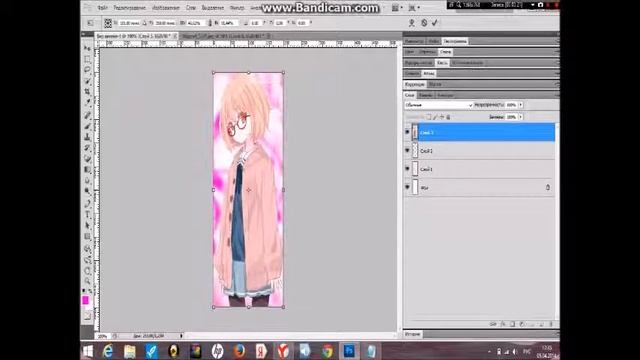The image size is (640, 360).
Task: Select the Слой 2 layer row
Action: pos(480,151)
